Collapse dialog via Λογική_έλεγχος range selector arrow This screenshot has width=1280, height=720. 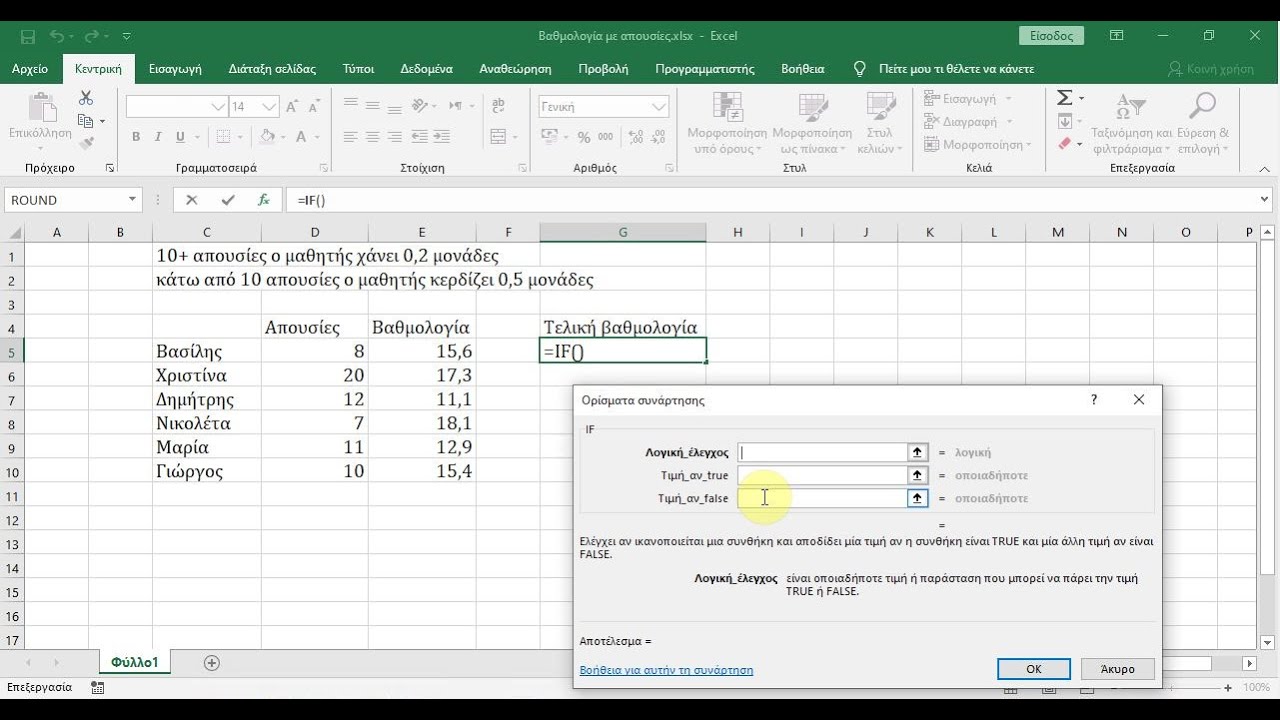[x=917, y=452]
